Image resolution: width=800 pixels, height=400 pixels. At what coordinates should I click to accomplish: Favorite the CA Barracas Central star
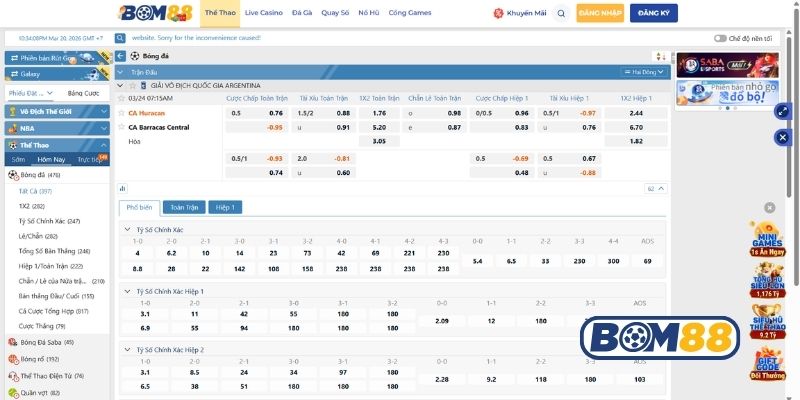(121, 127)
